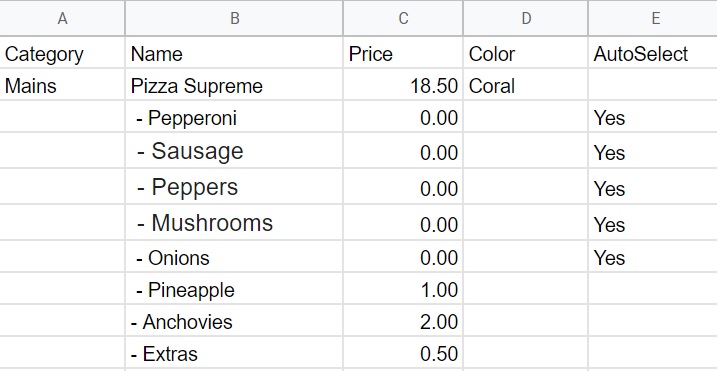
Task: Select column E header
Action: 653,18
